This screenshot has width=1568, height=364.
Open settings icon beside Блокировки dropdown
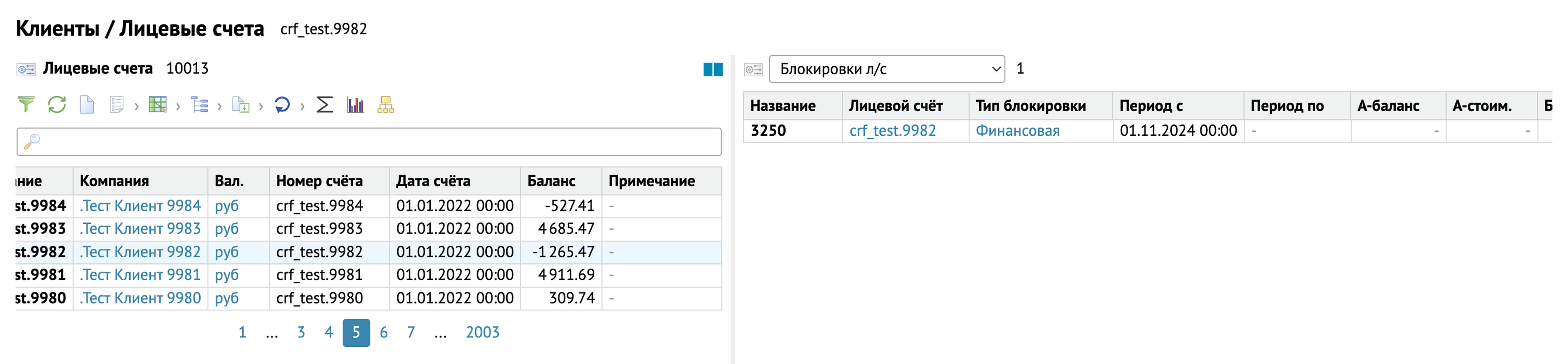[754, 69]
